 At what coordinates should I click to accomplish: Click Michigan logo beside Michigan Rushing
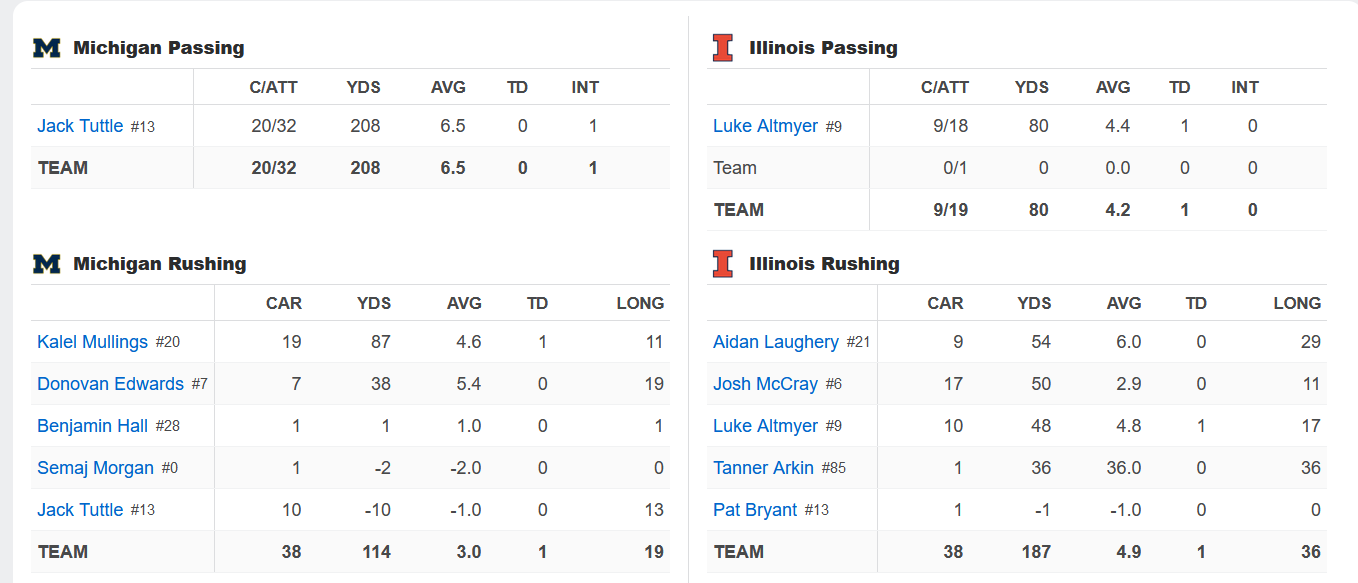tap(47, 264)
